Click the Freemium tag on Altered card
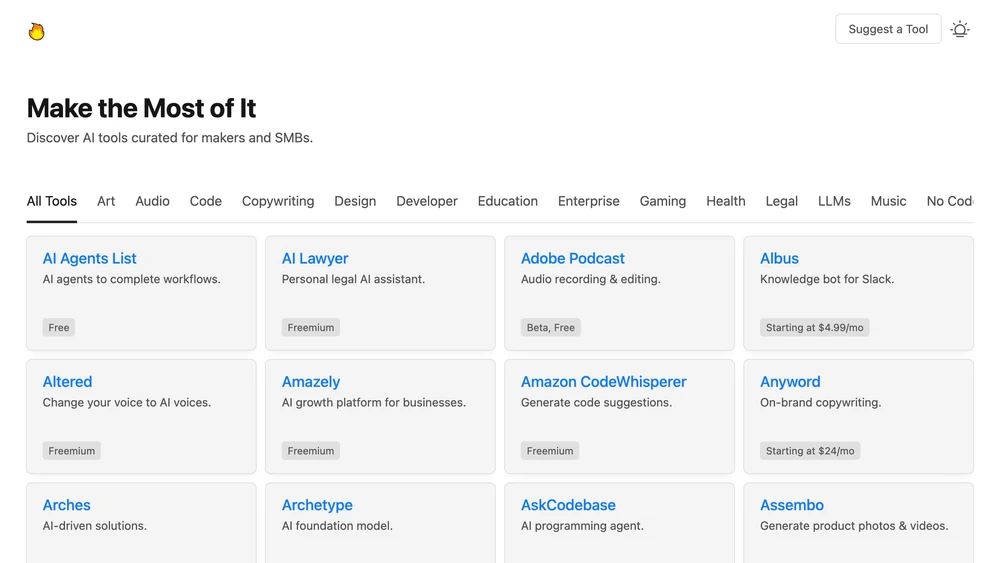The width and height of the screenshot is (1000, 563). pyautogui.click(x=71, y=451)
